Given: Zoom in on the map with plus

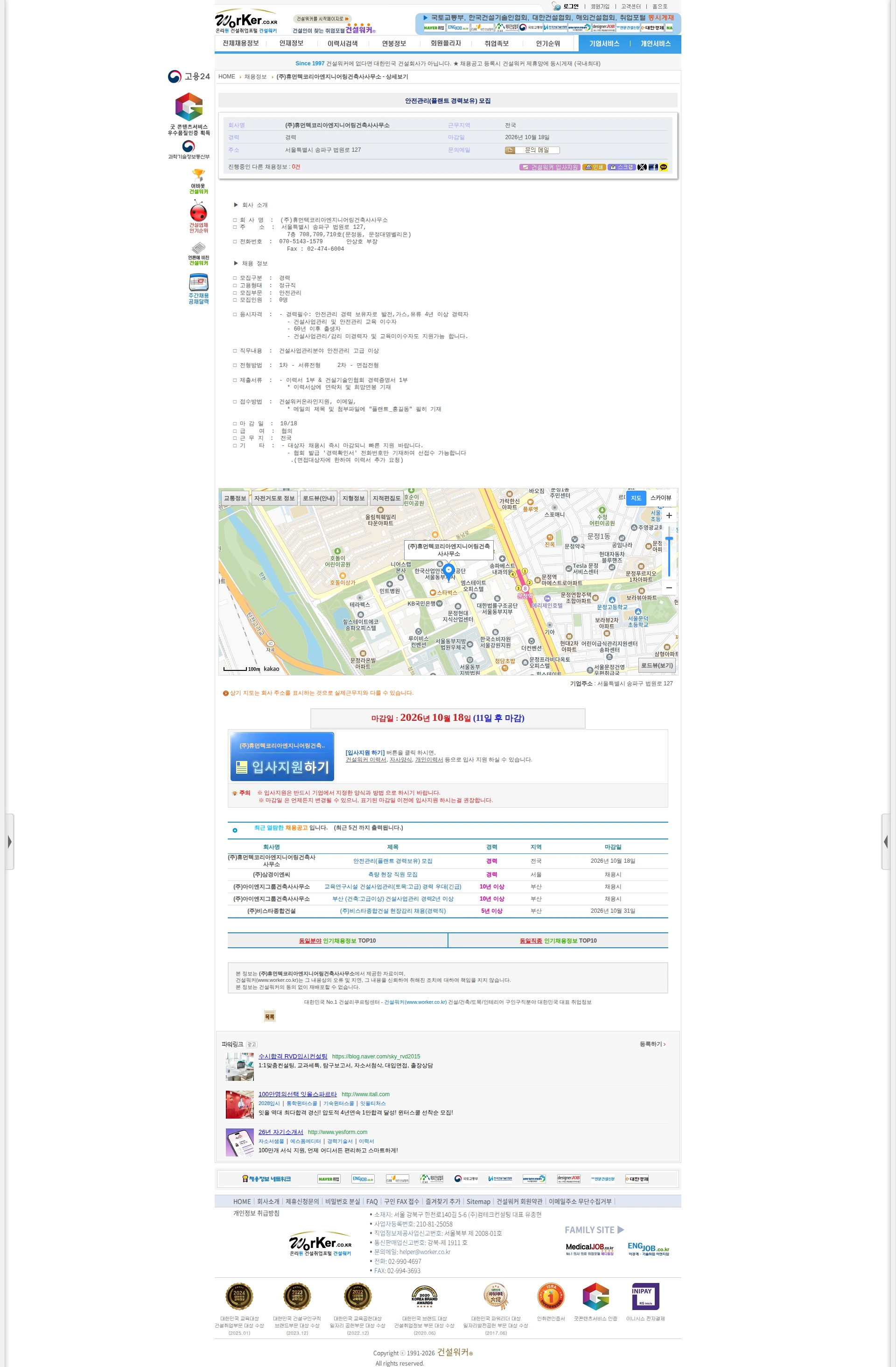Looking at the screenshot, I should coord(669,515).
